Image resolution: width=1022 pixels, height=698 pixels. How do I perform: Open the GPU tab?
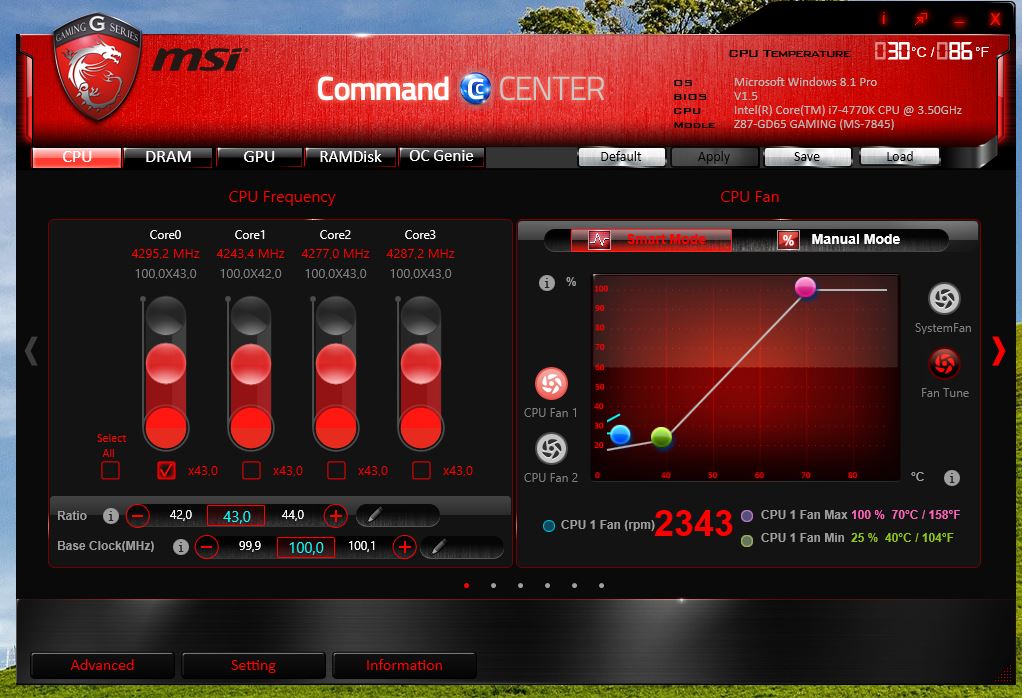(259, 157)
